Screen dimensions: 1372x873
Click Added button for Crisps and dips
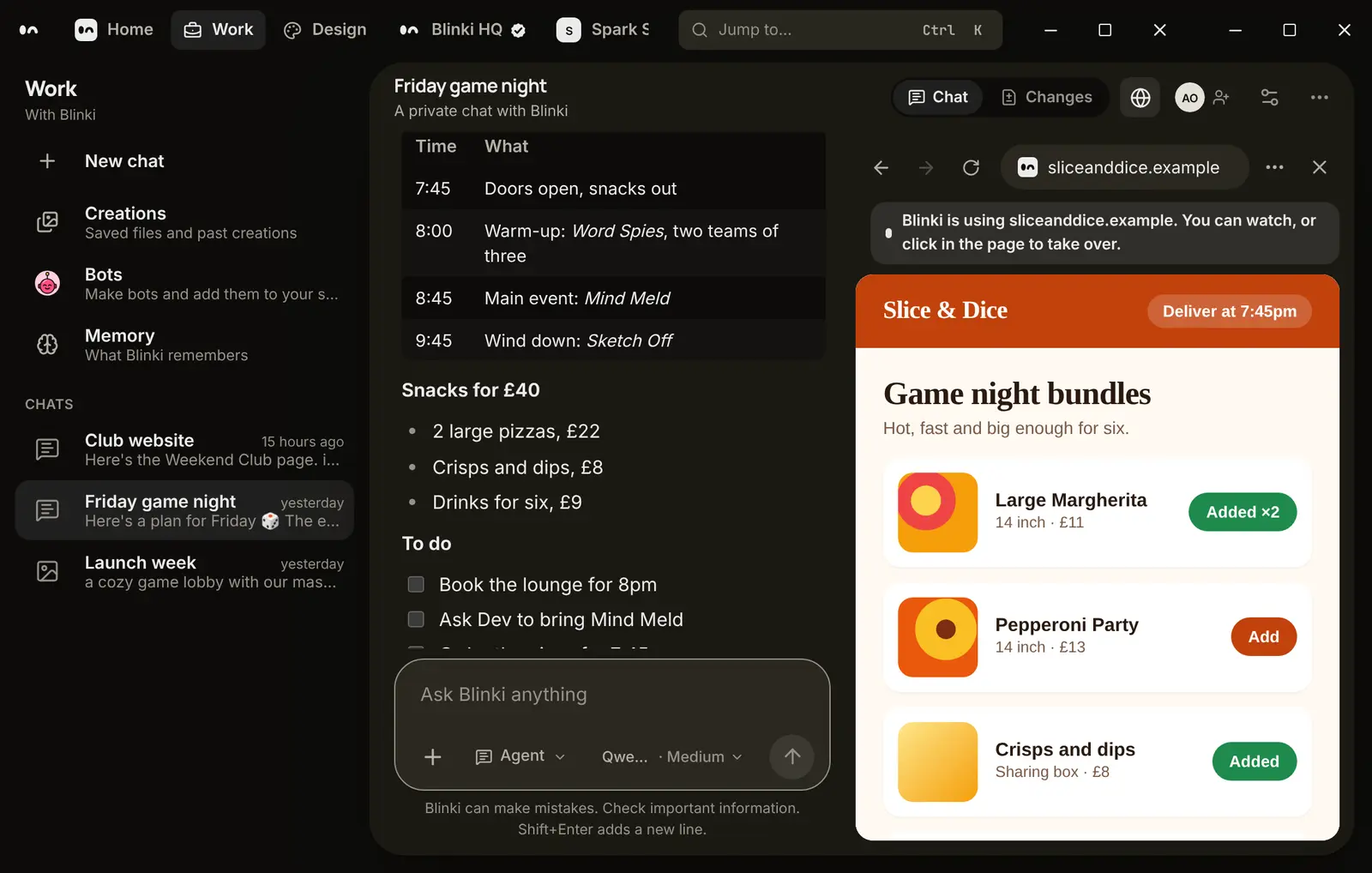tap(1255, 762)
